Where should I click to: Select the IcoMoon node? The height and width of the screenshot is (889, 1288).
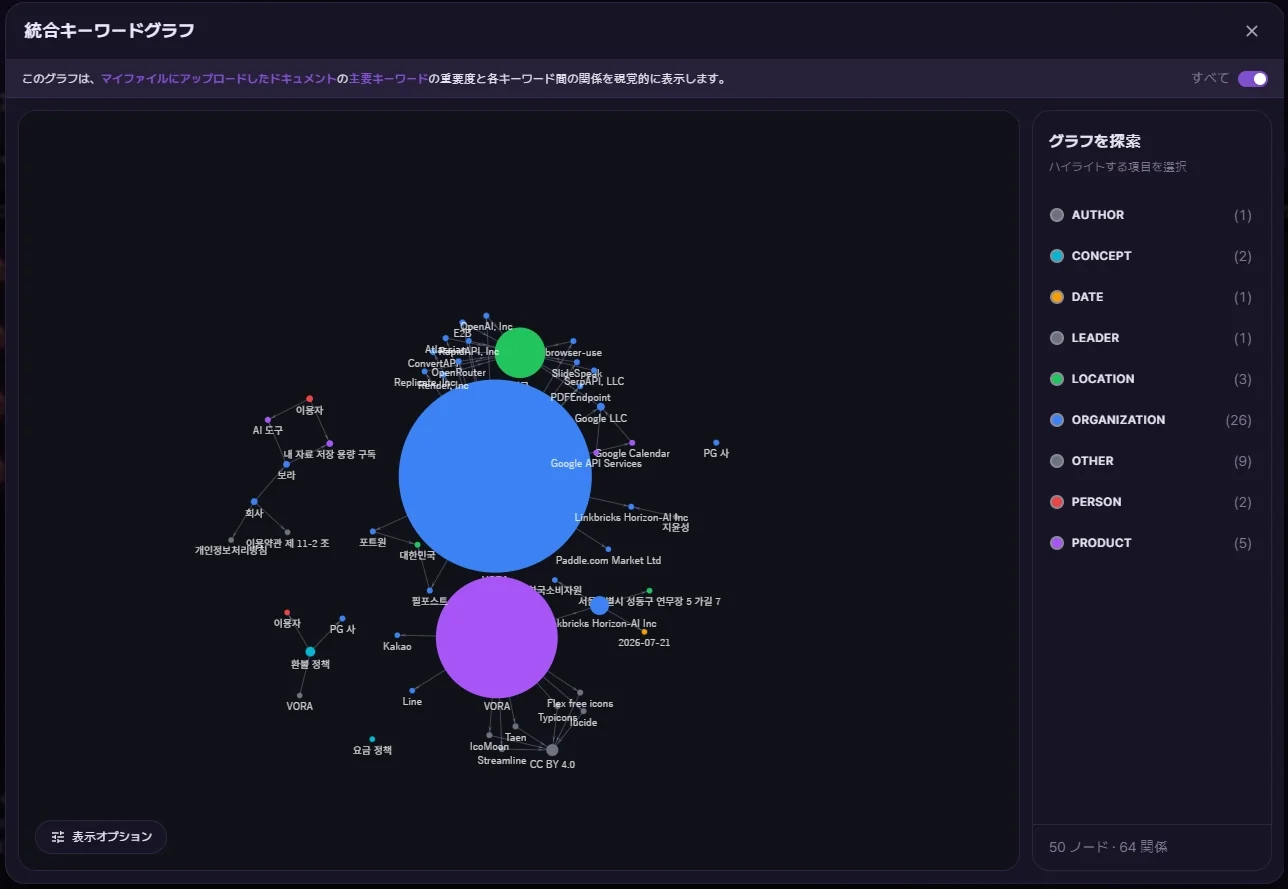coord(489,735)
